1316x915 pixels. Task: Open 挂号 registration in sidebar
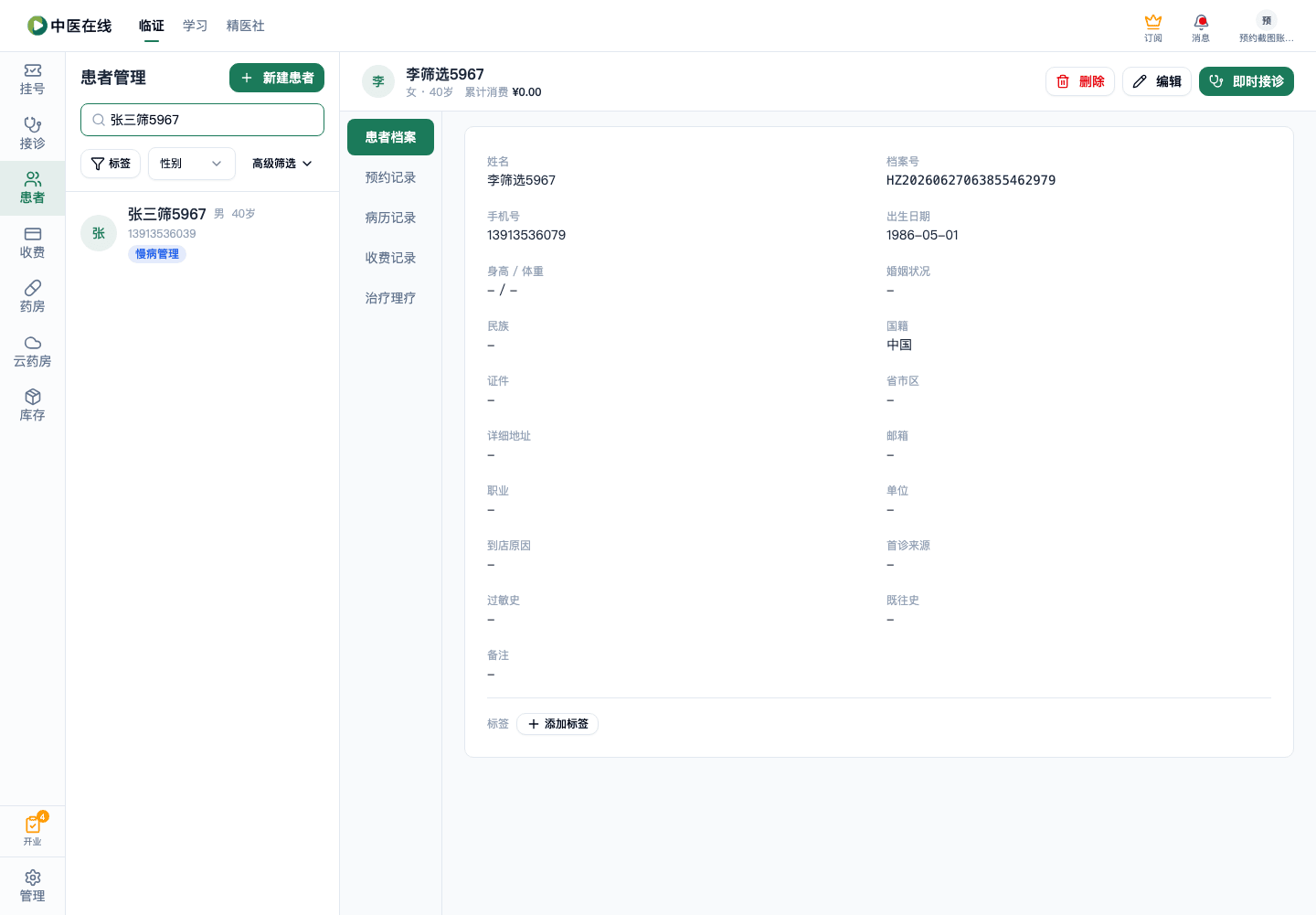point(32,80)
